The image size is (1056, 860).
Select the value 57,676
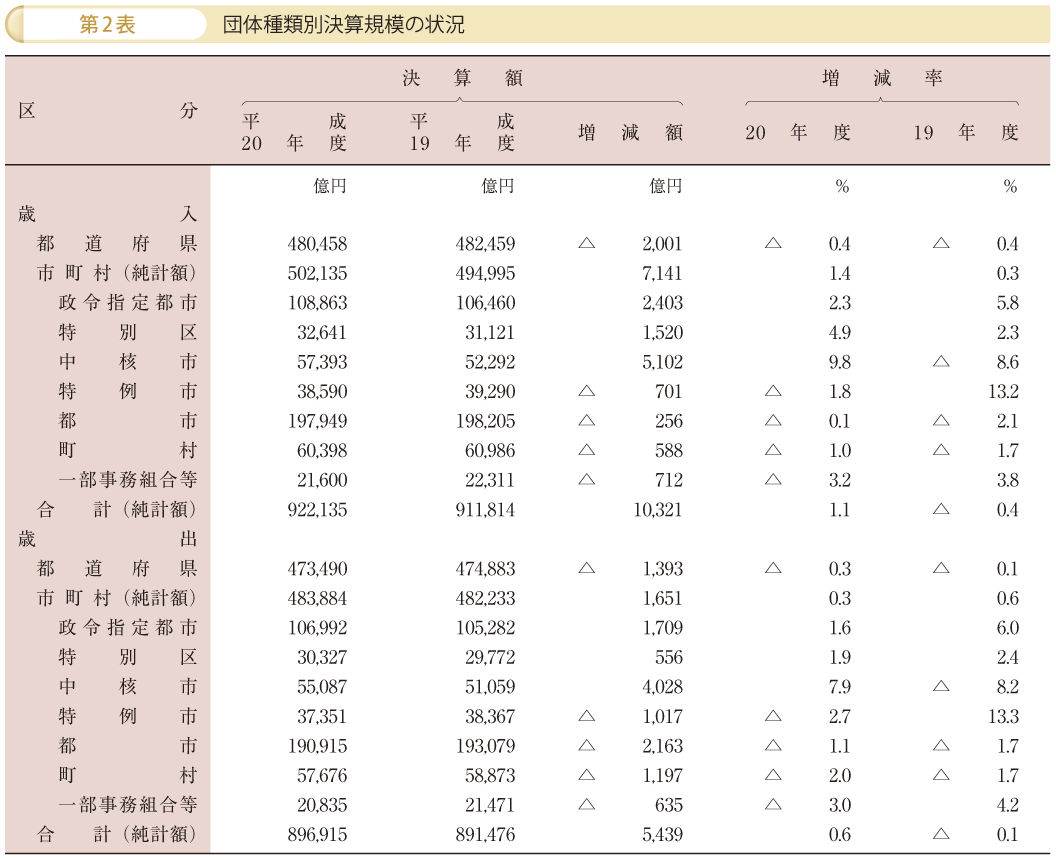322,776
